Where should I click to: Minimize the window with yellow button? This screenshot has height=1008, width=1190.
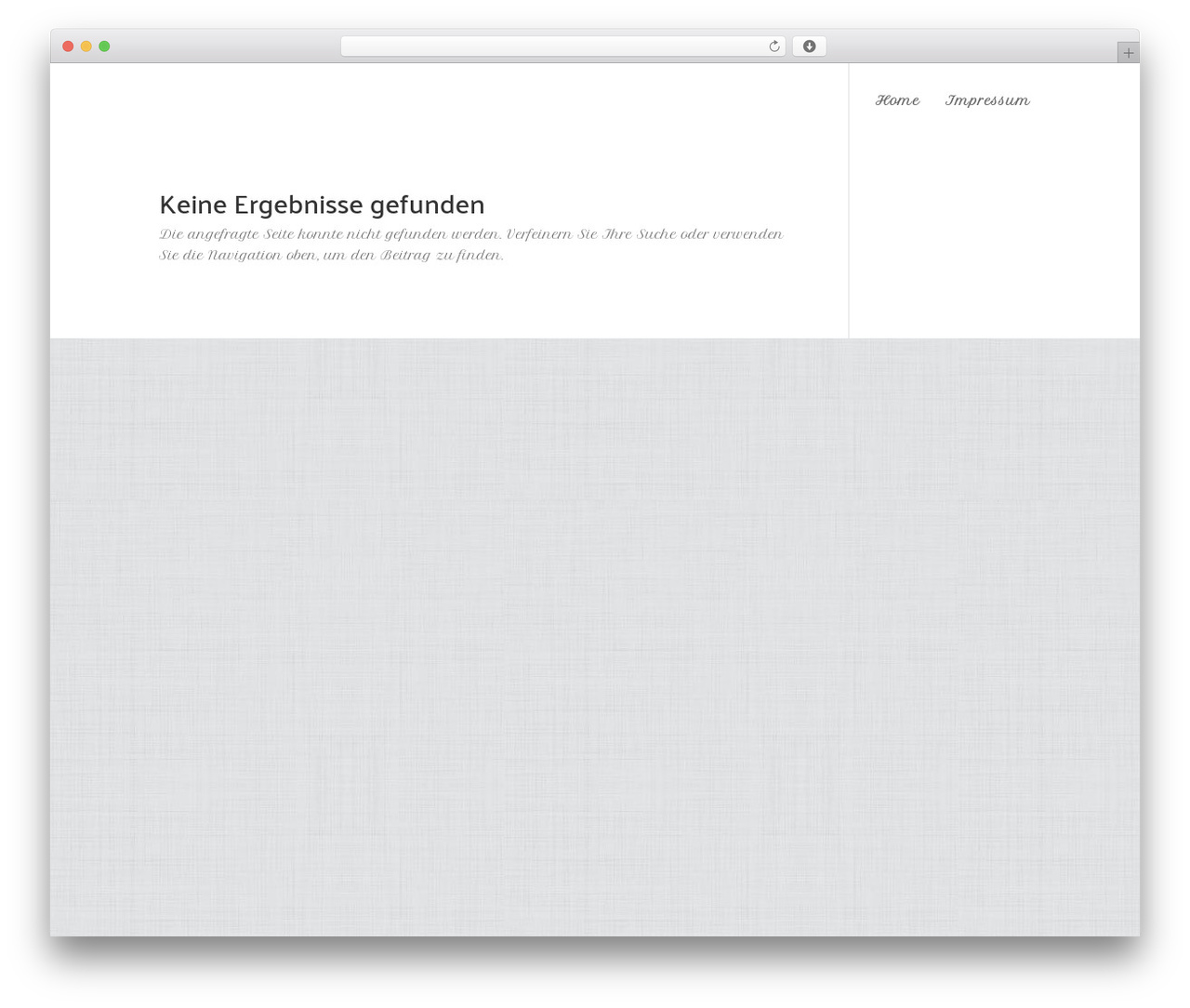(x=86, y=46)
